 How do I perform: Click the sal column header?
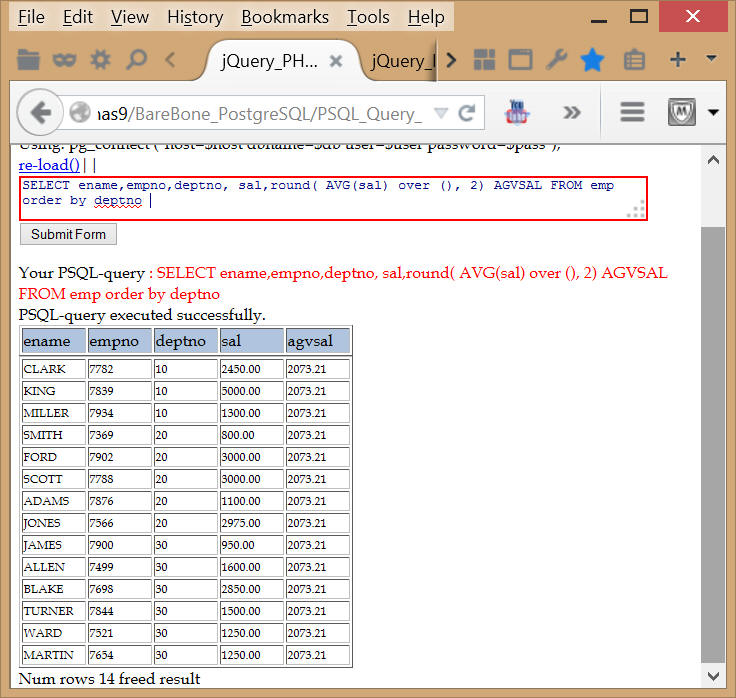tap(252, 341)
